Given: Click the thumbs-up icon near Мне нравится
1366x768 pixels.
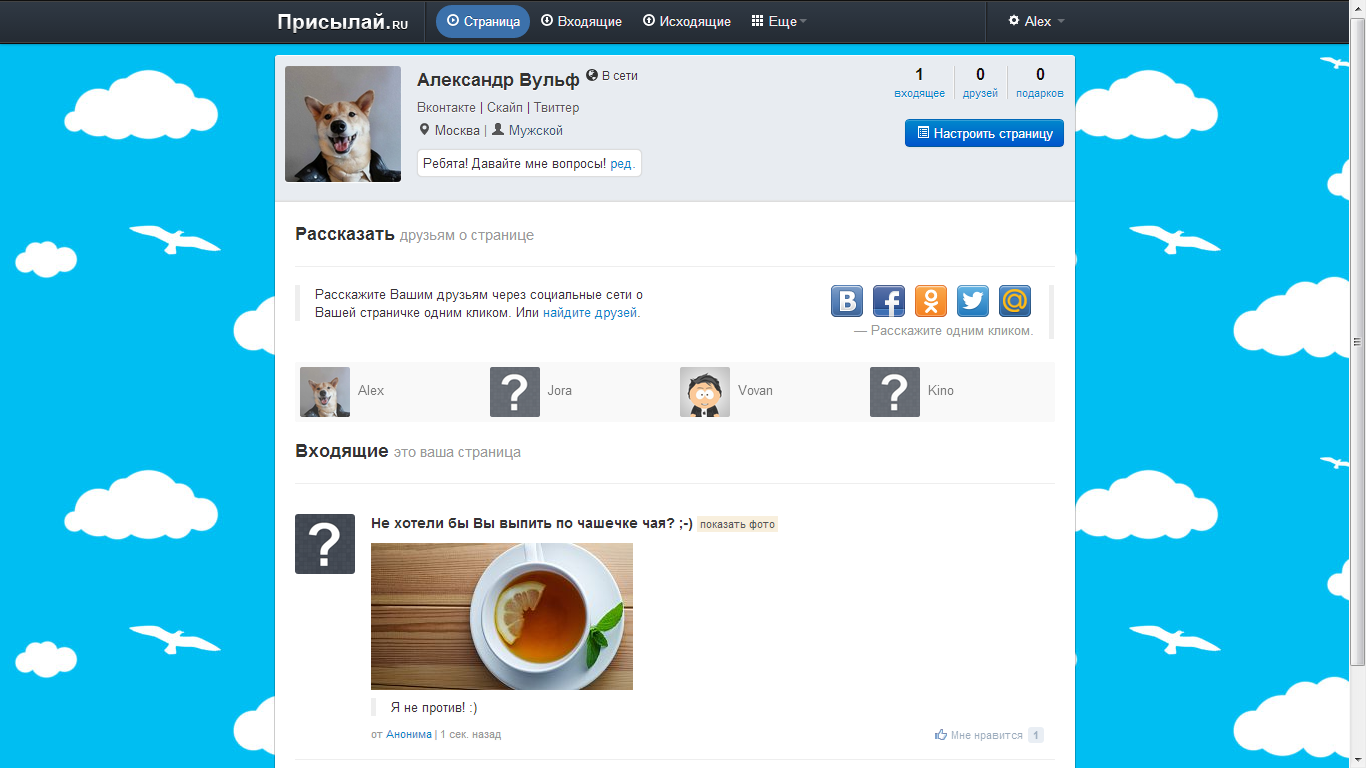Looking at the screenshot, I should (941, 735).
